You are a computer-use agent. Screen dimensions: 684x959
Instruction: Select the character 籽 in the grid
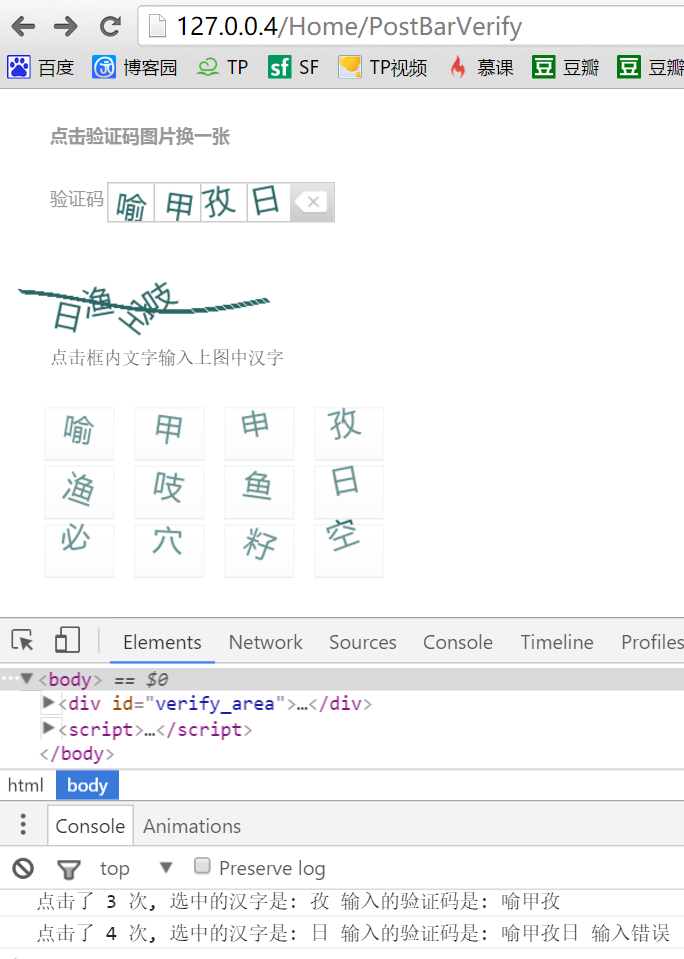coord(259,550)
